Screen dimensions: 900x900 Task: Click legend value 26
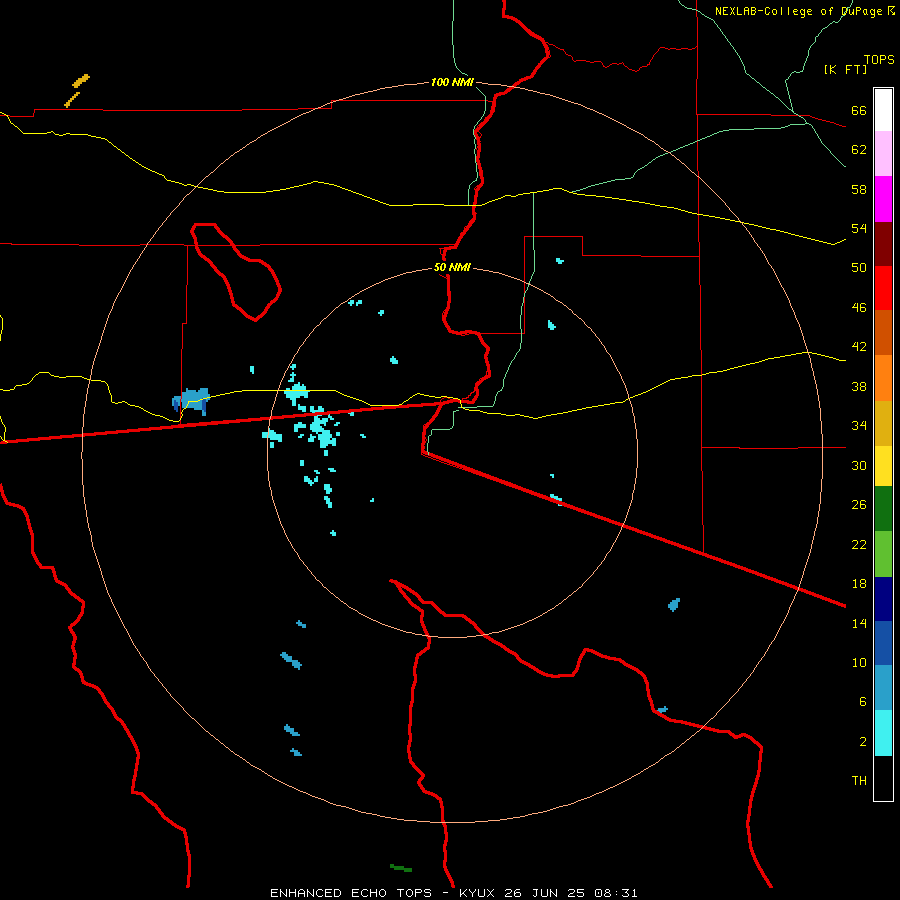point(859,505)
